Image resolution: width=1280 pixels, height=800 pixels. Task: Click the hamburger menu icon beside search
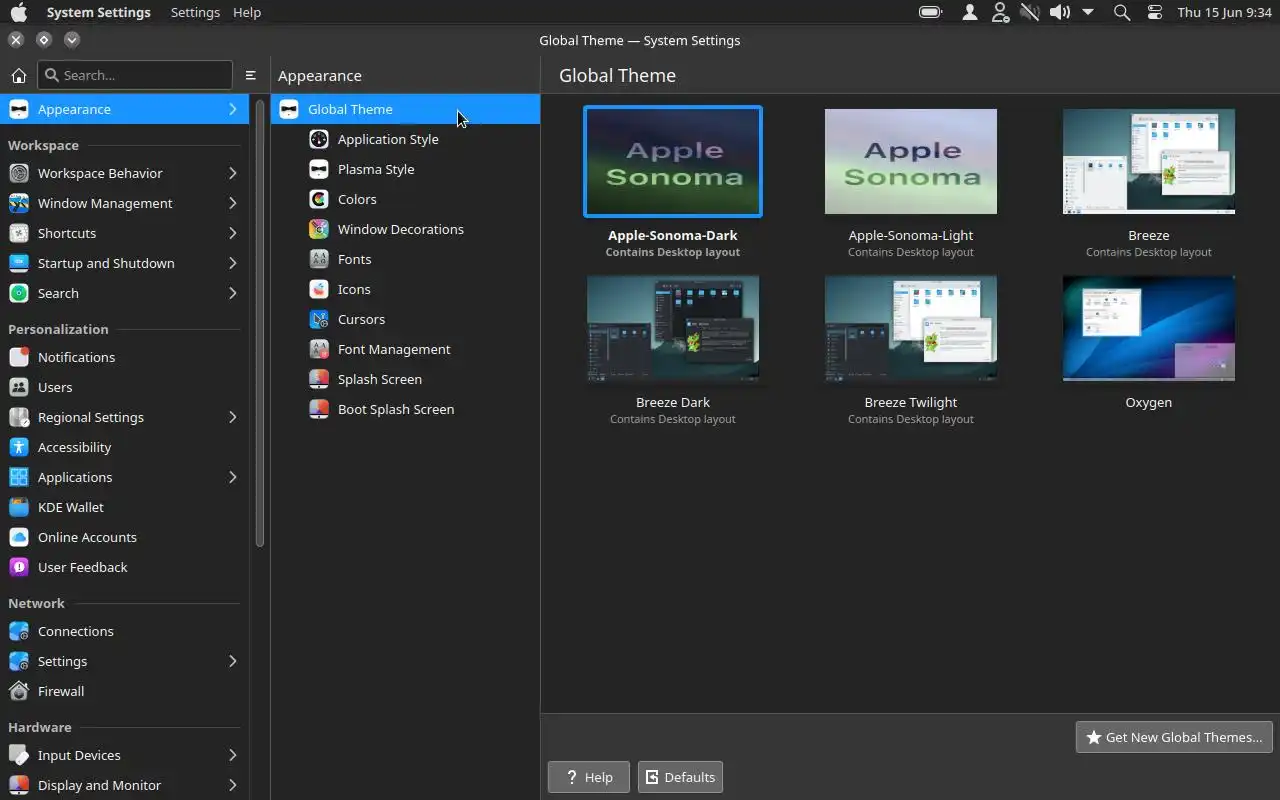coord(251,75)
